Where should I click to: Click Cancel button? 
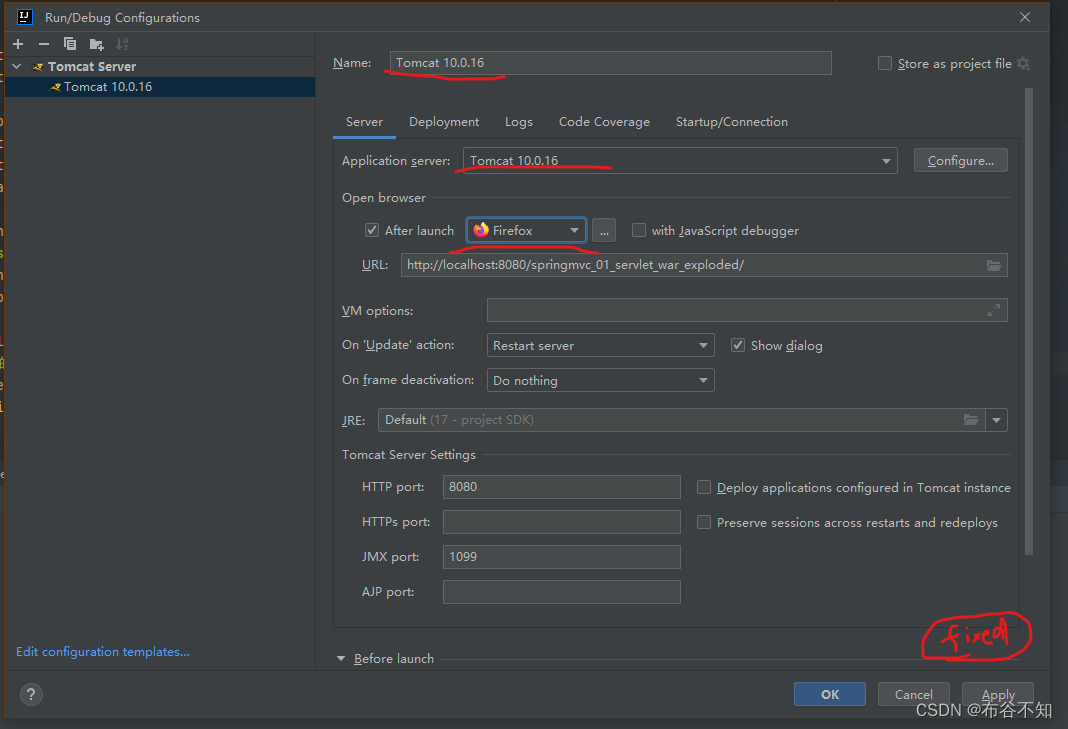click(913, 694)
